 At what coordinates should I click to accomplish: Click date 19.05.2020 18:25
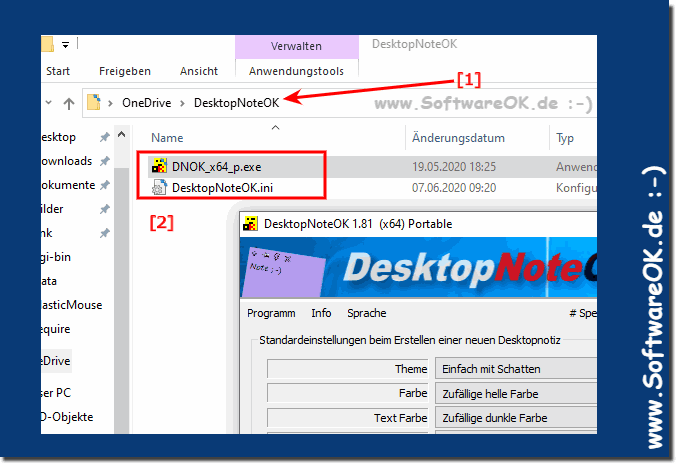(x=454, y=167)
